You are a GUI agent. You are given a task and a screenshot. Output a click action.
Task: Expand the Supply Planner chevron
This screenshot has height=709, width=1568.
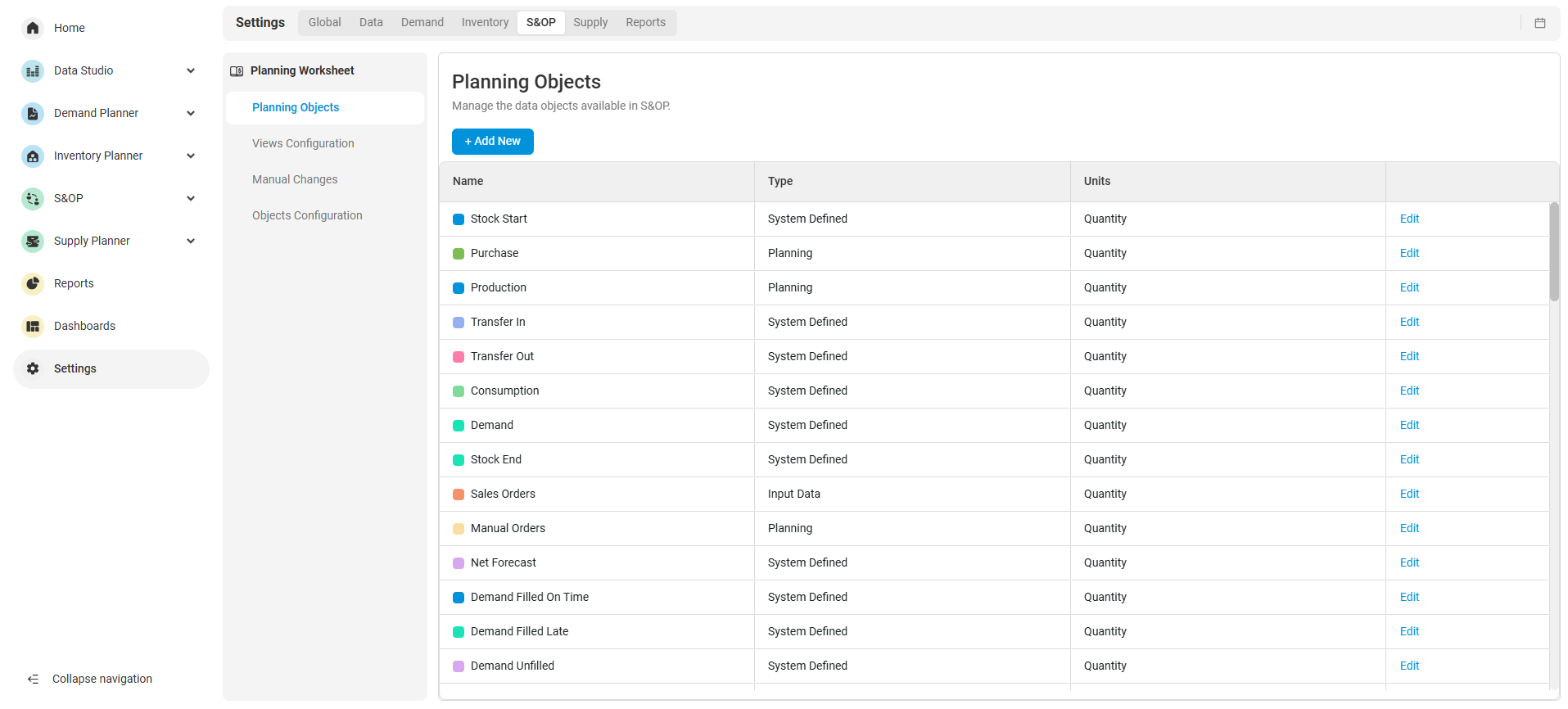tap(191, 242)
